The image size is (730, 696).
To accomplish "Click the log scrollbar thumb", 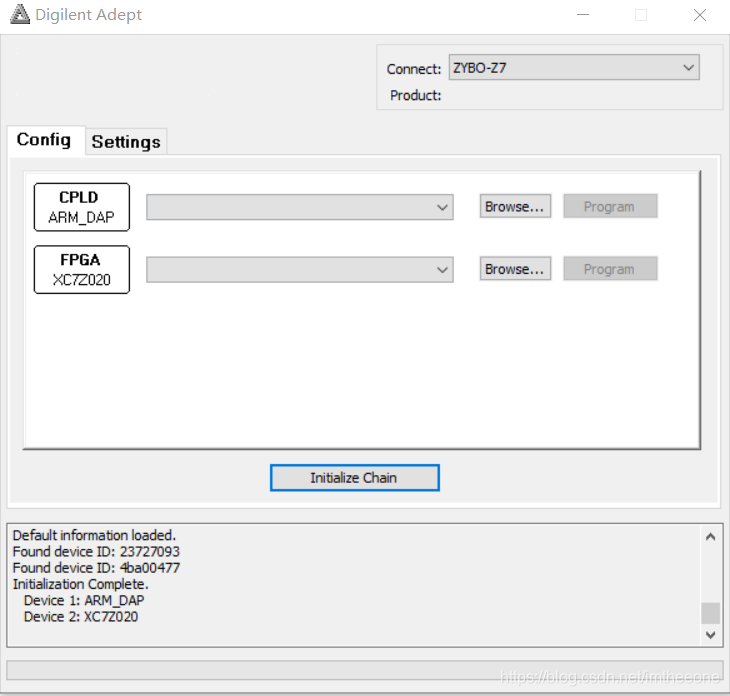I will pyautogui.click(x=710, y=613).
